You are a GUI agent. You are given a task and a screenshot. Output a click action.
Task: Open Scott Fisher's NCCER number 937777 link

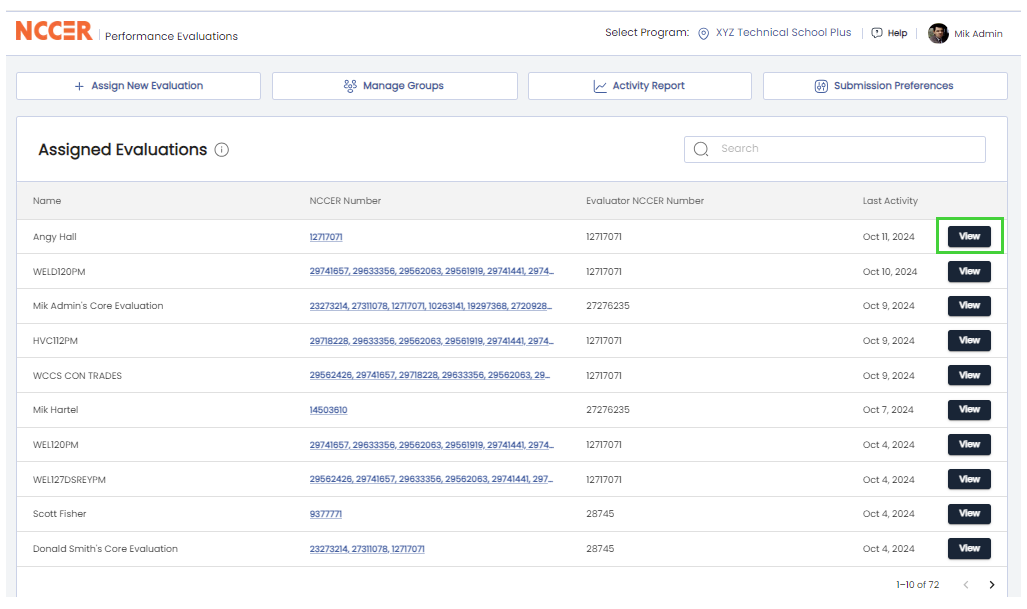coord(327,513)
